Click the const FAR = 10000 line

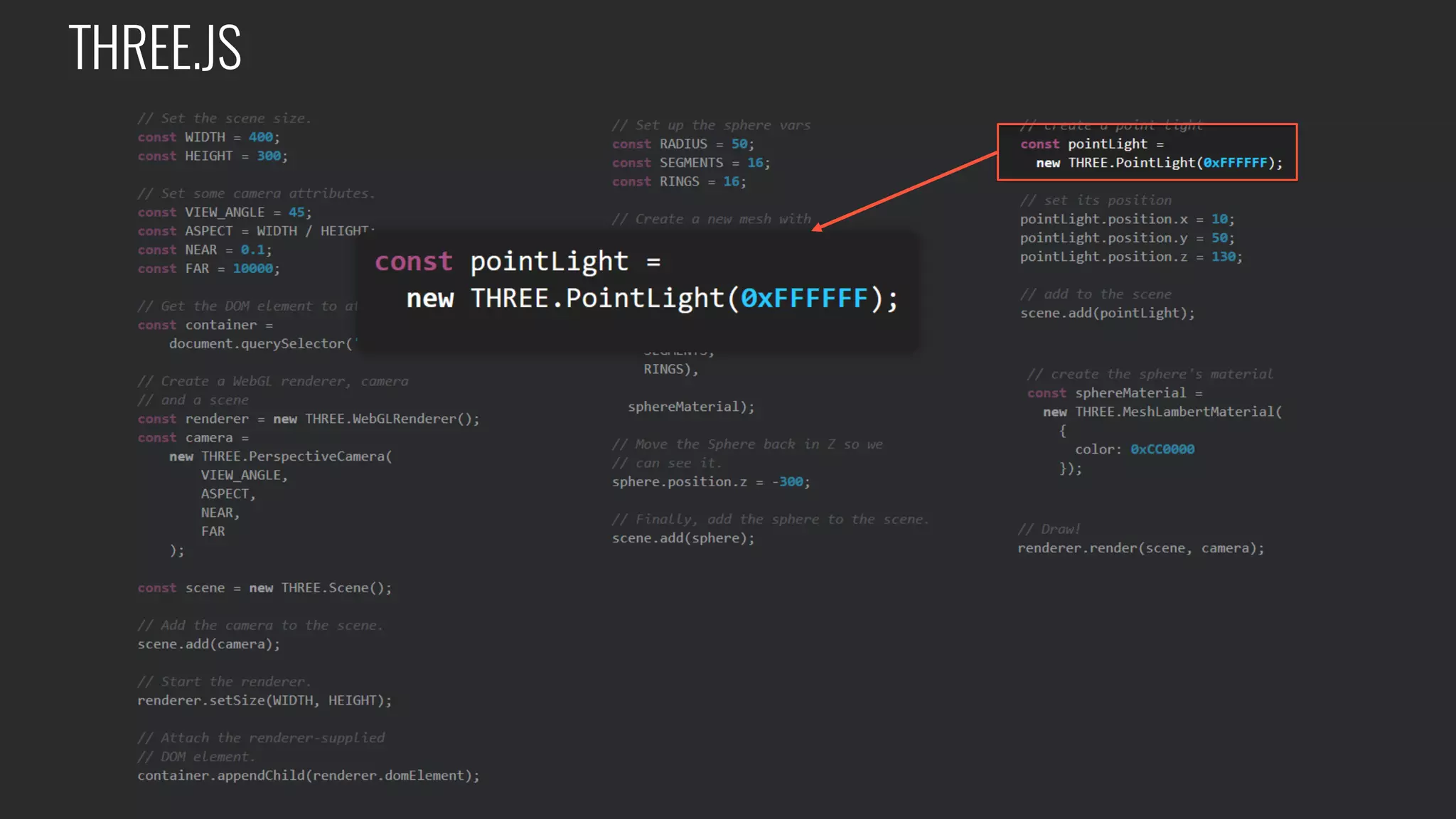(x=208, y=269)
